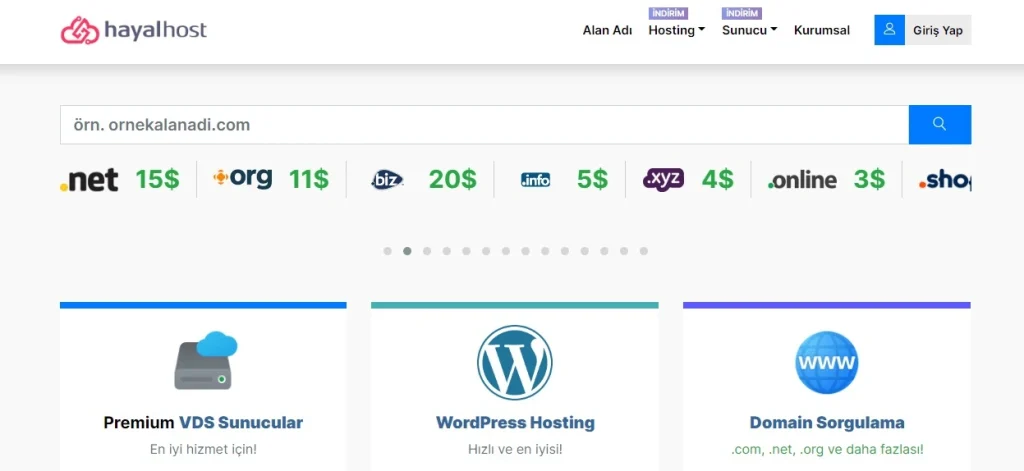Click the blue search magnifier button
Image resolution: width=1024 pixels, height=471 pixels.
pyautogui.click(x=940, y=124)
